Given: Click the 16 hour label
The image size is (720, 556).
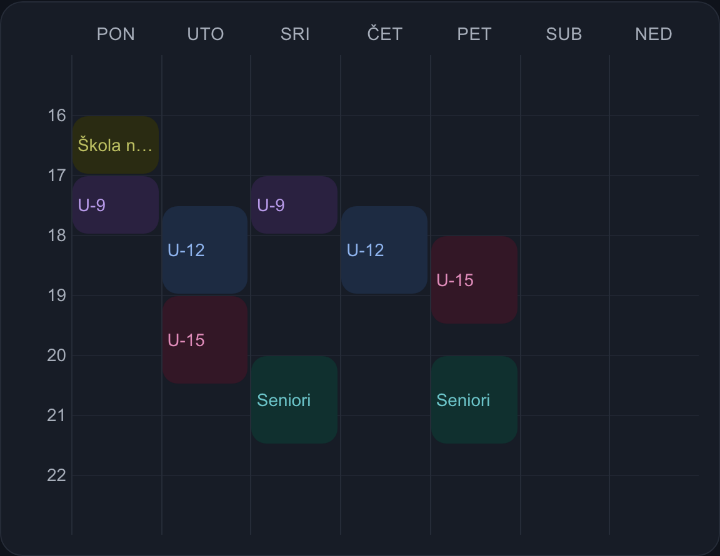Looking at the screenshot, I should click(57, 116).
